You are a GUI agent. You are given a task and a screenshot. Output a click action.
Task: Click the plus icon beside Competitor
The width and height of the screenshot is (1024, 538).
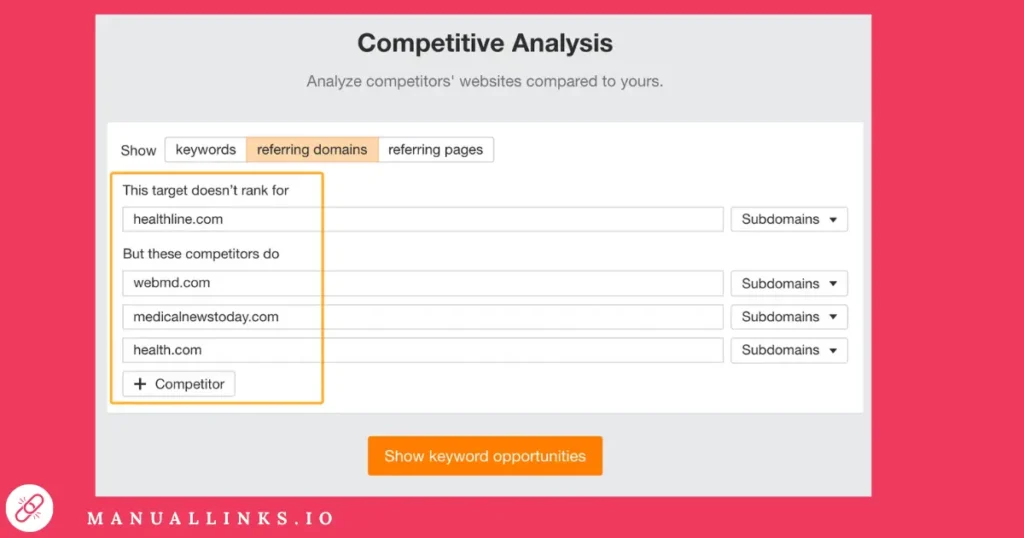[140, 384]
